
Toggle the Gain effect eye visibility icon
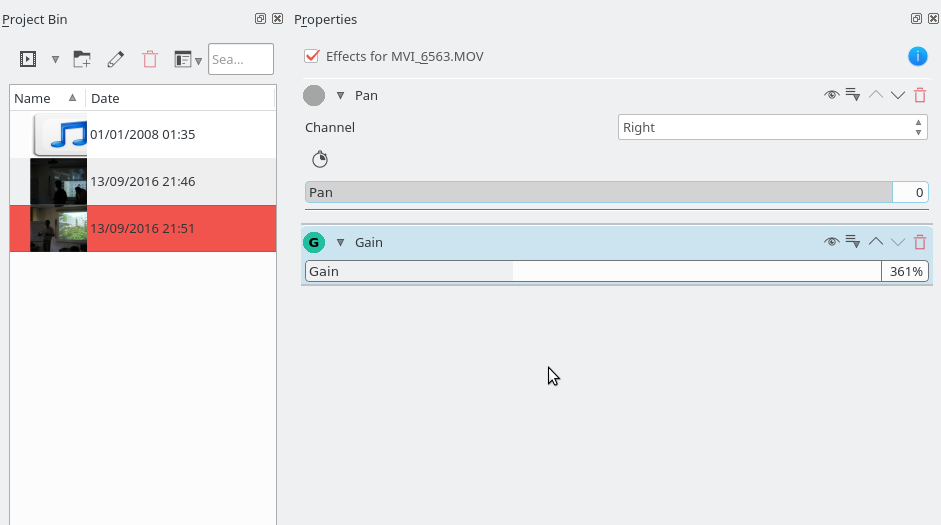[831, 242]
